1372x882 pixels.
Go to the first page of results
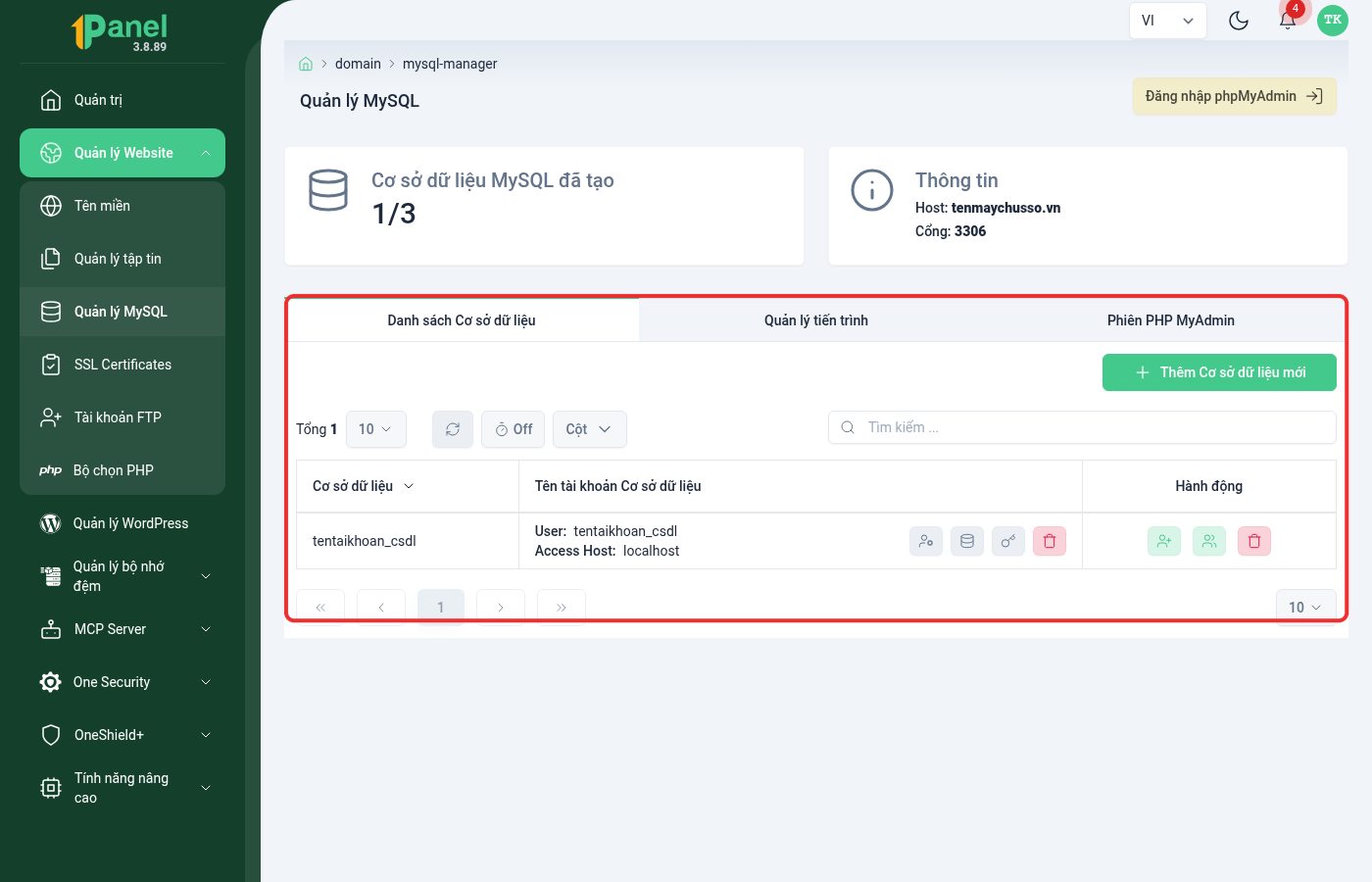click(320, 608)
